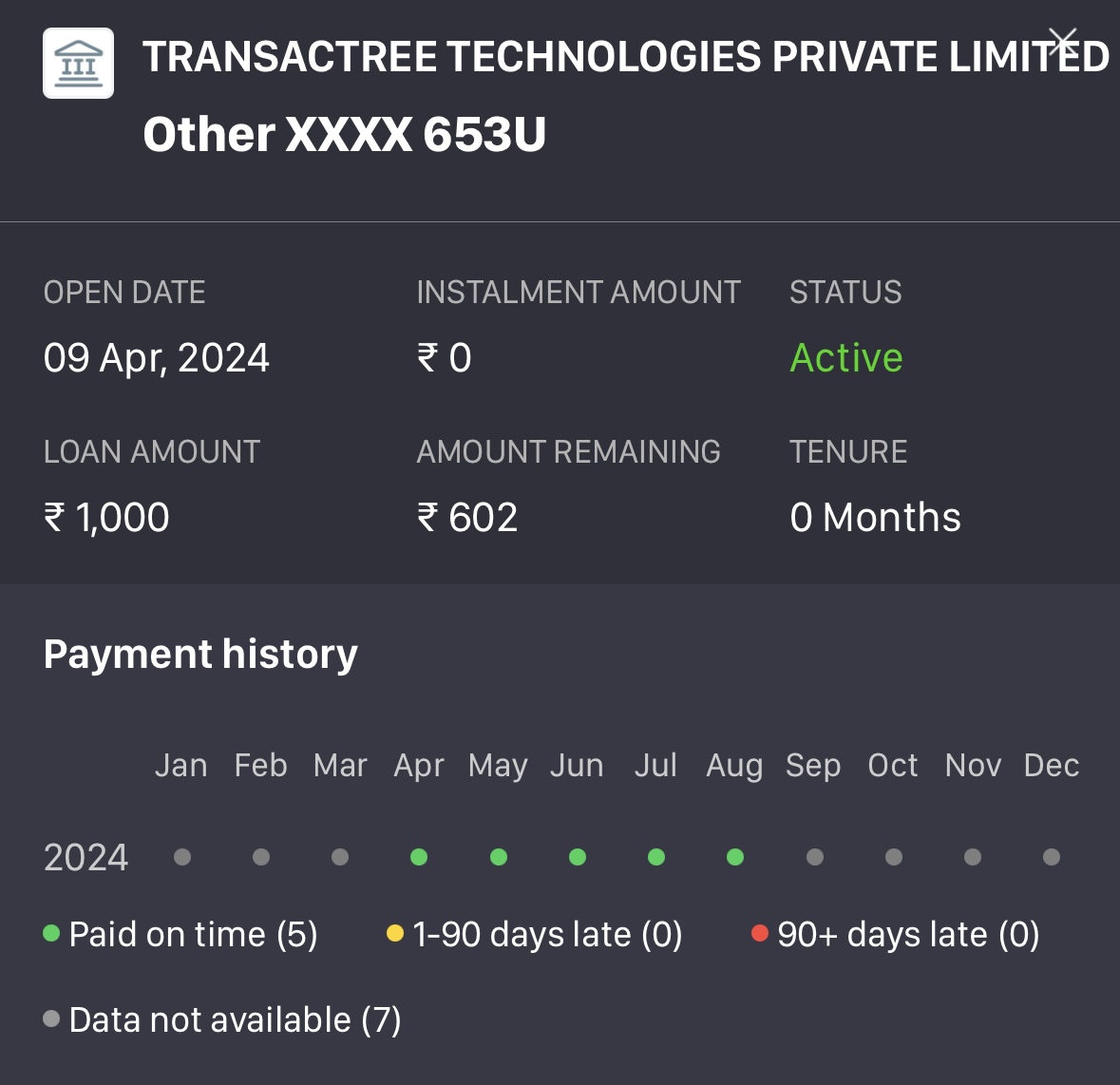Click the July 2024 green payment dot

coord(655,857)
